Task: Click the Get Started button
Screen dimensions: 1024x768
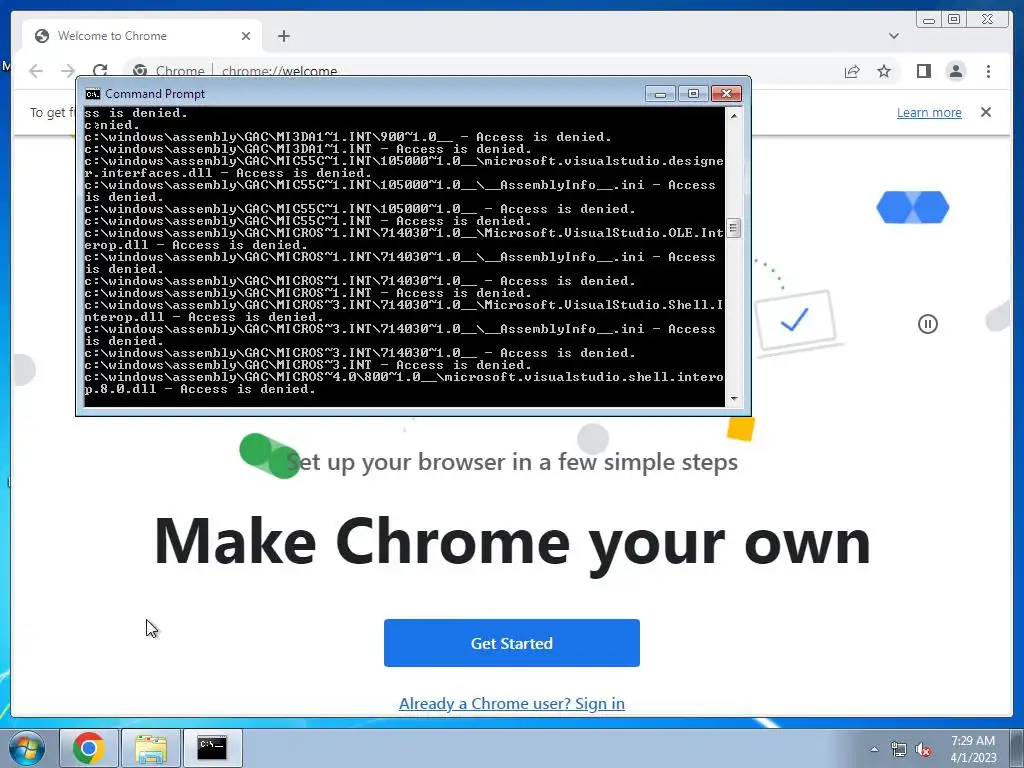Action: tap(511, 643)
